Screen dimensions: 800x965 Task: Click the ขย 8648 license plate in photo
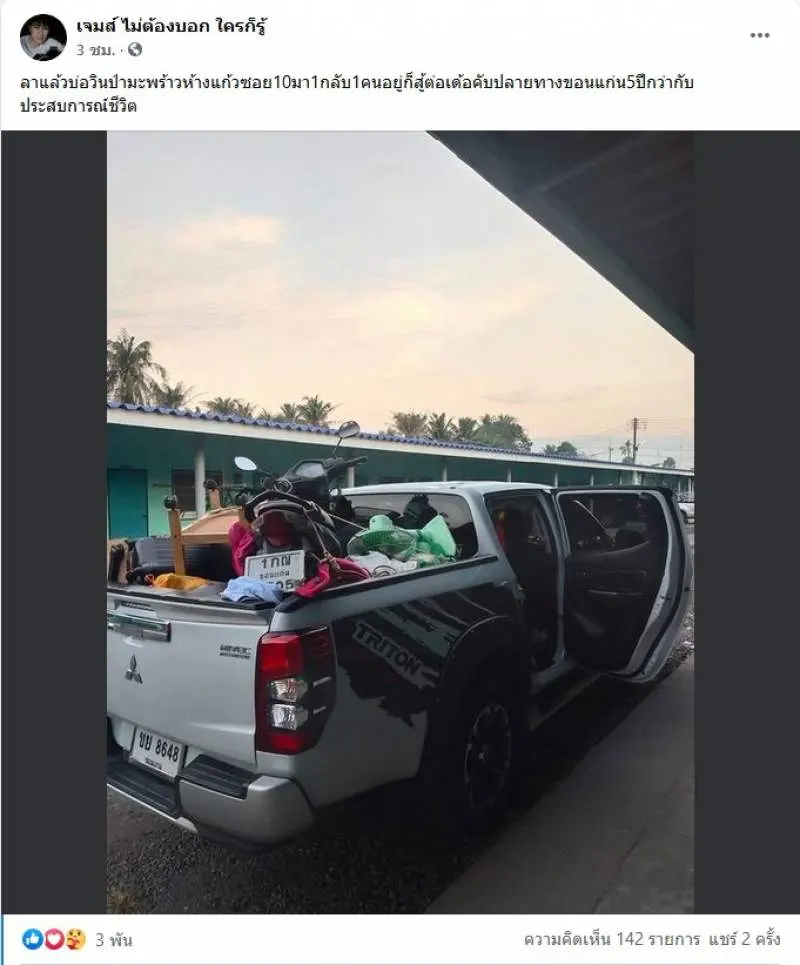158,751
